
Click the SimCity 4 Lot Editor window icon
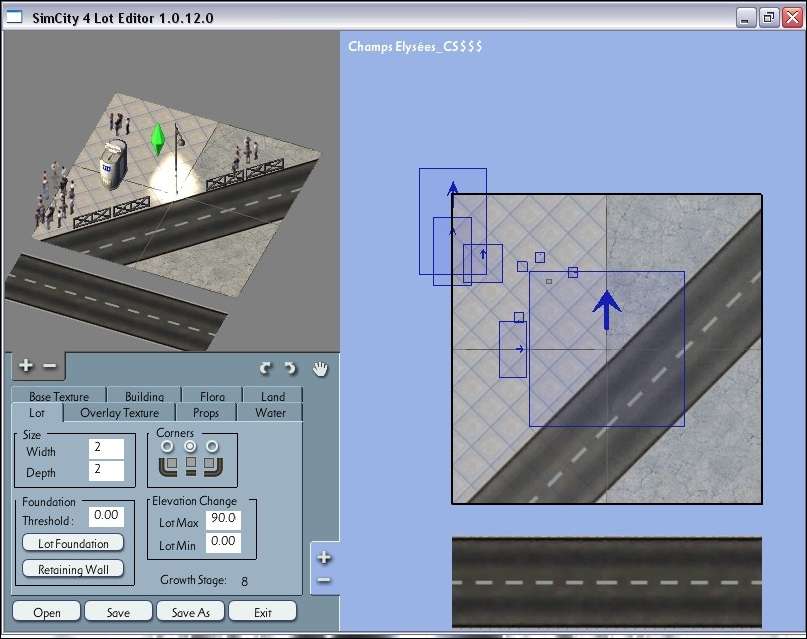[x=14, y=17]
